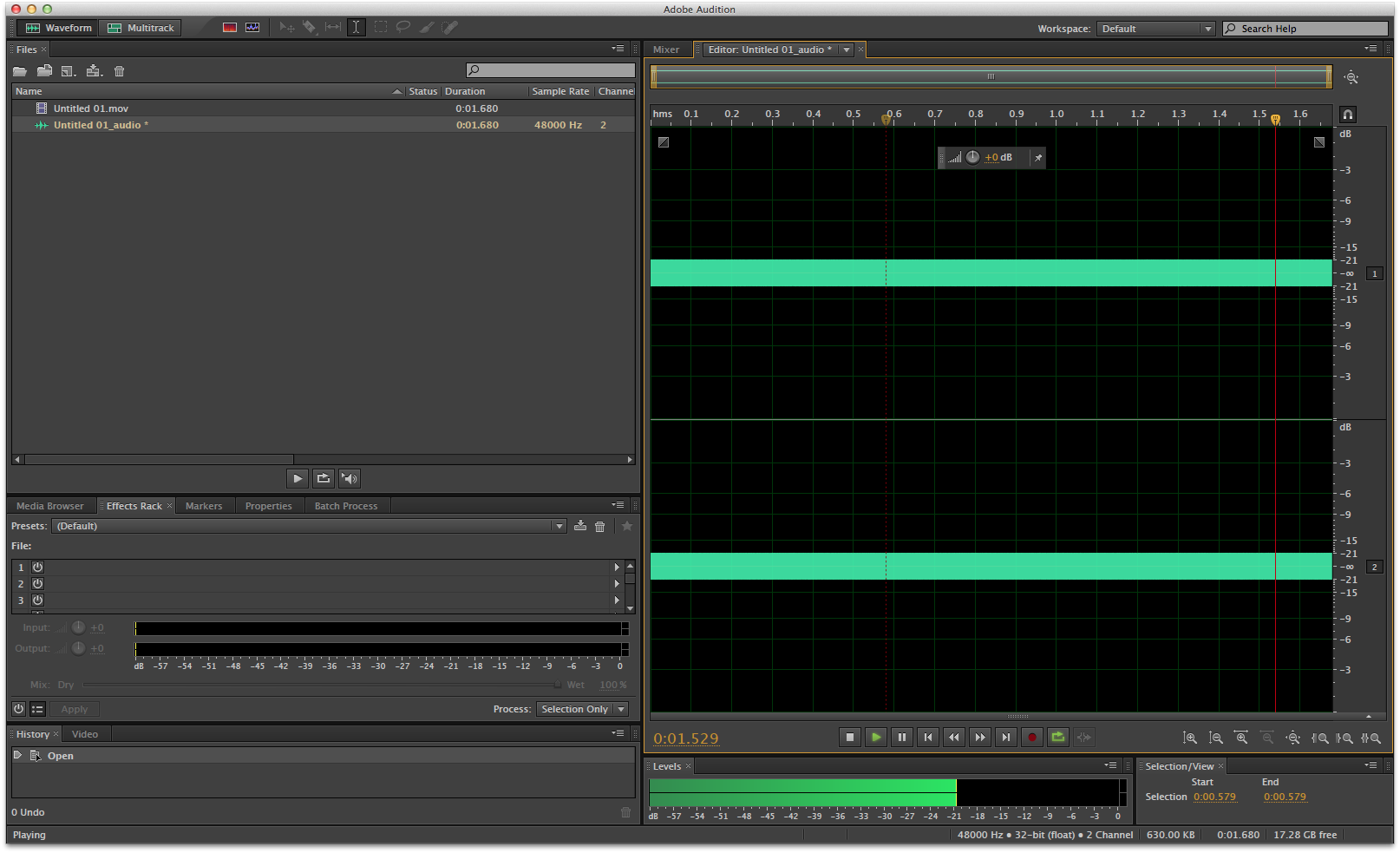The height and width of the screenshot is (853, 1400).
Task: Click Zoom In at In Point icon
Action: 1319,738
